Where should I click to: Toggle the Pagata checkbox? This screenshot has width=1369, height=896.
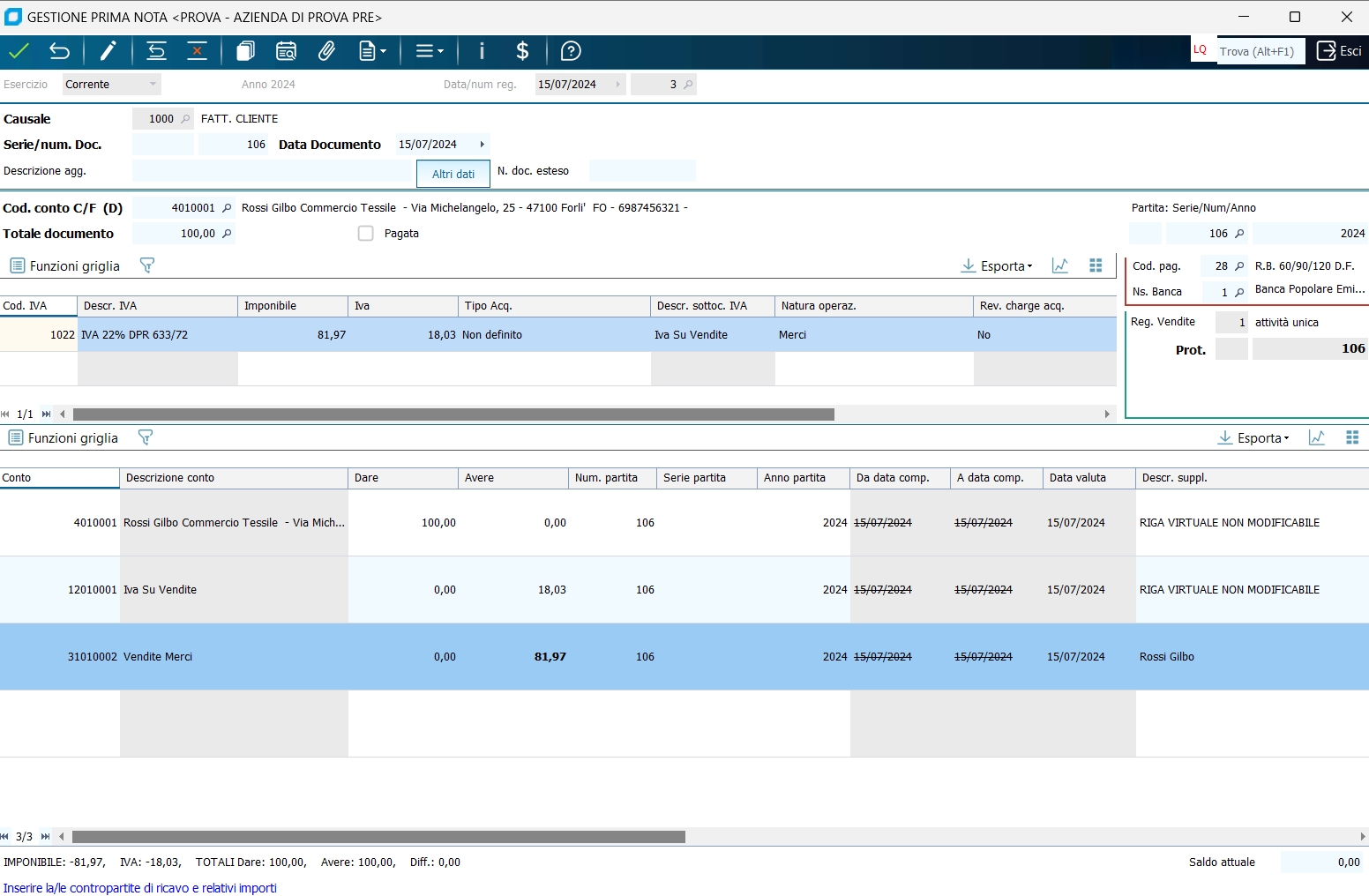click(366, 234)
